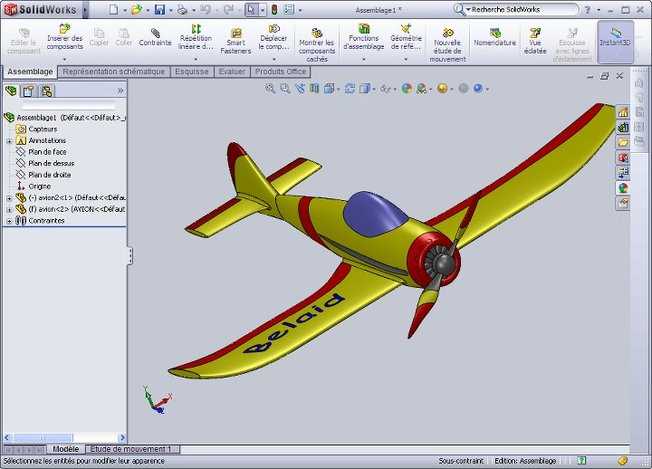Open the Hide/Show Items glasses icon

click(385, 88)
